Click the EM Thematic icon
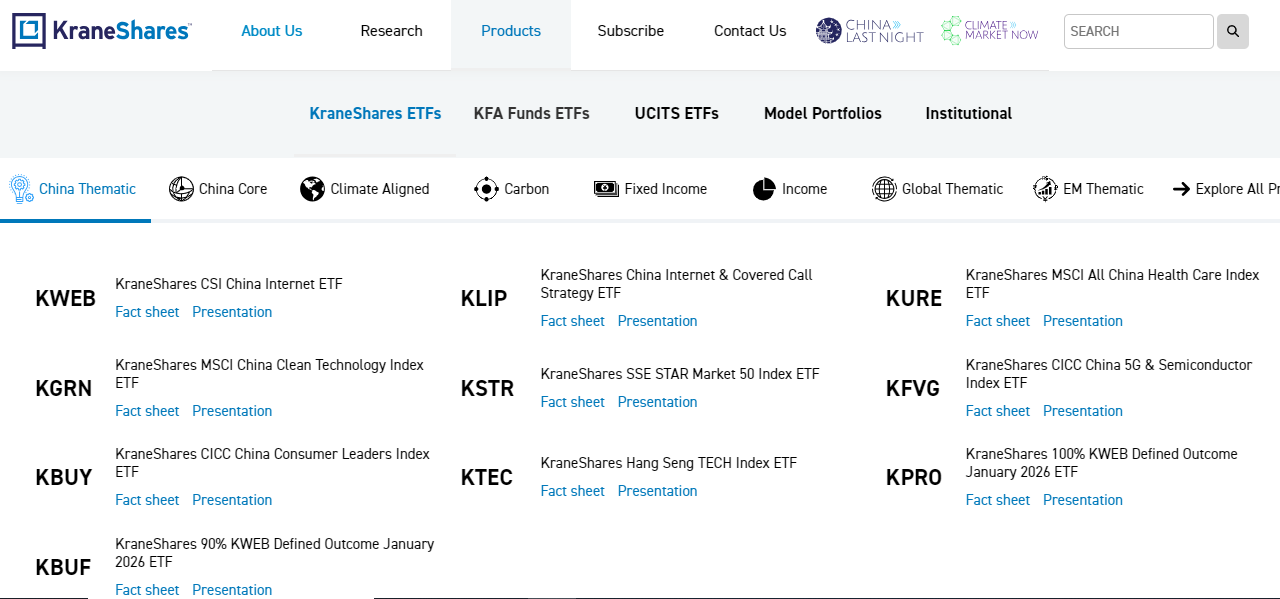This screenshot has height=599, width=1280. pyautogui.click(x=1045, y=189)
